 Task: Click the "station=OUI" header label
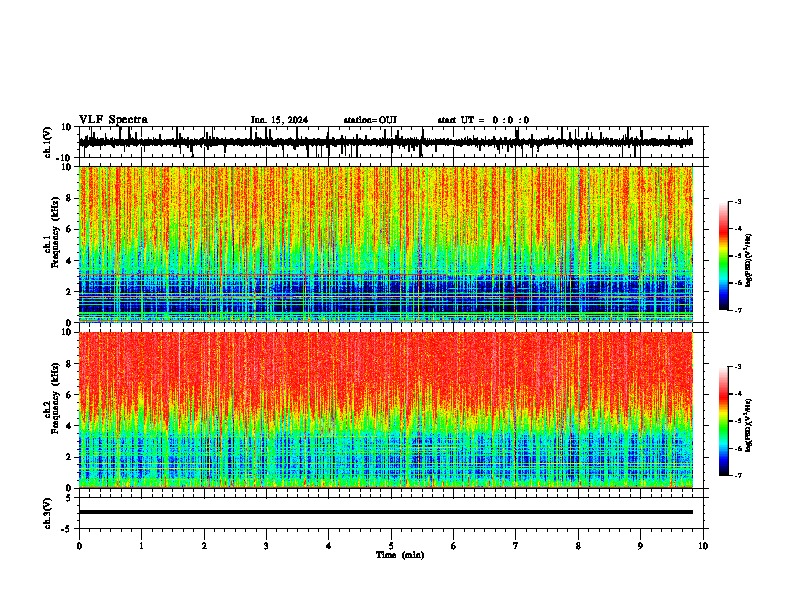pyautogui.click(x=370, y=120)
